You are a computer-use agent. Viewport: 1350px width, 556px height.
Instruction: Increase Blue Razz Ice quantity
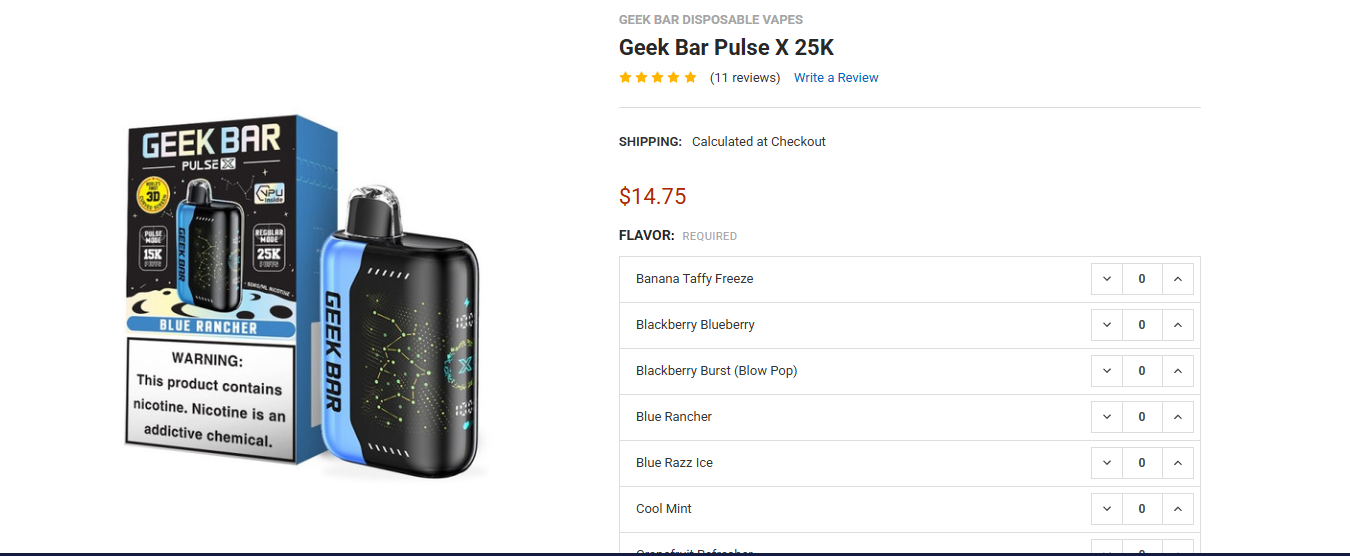click(x=1178, y=463)
